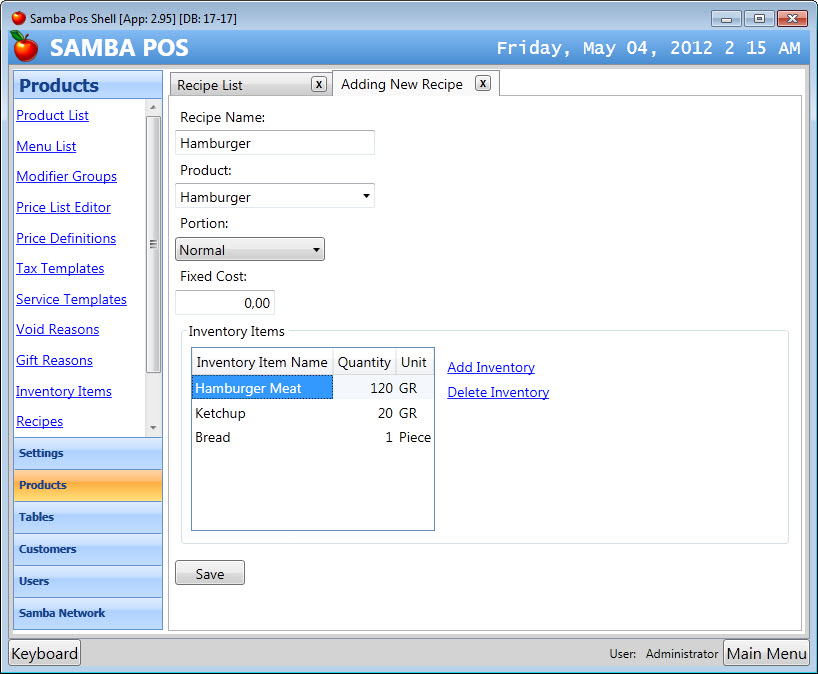
Task: Select the Bread inventory row
Action: pos(312,437)
